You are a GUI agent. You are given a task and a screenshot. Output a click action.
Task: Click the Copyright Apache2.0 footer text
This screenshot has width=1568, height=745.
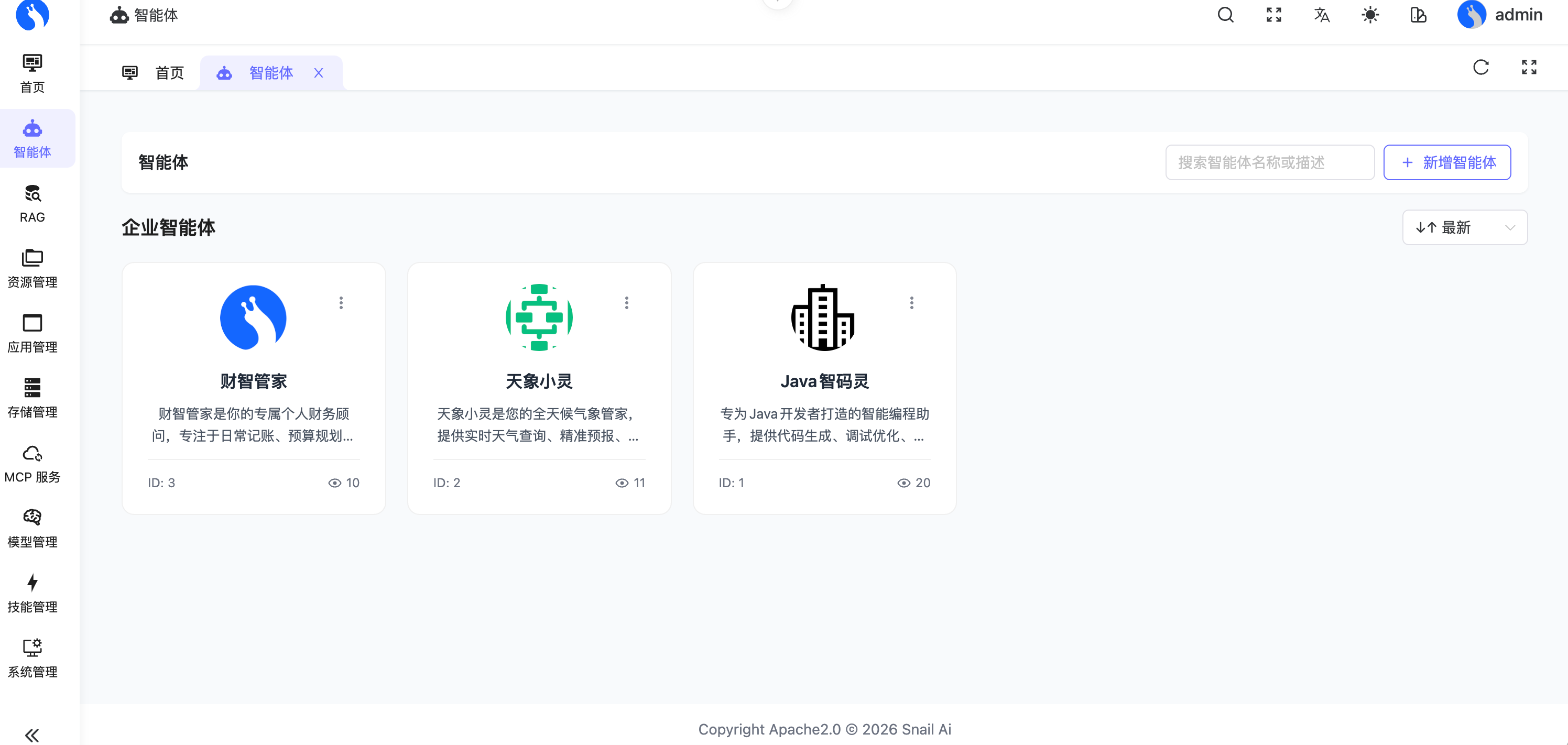[x=824, y=729]
